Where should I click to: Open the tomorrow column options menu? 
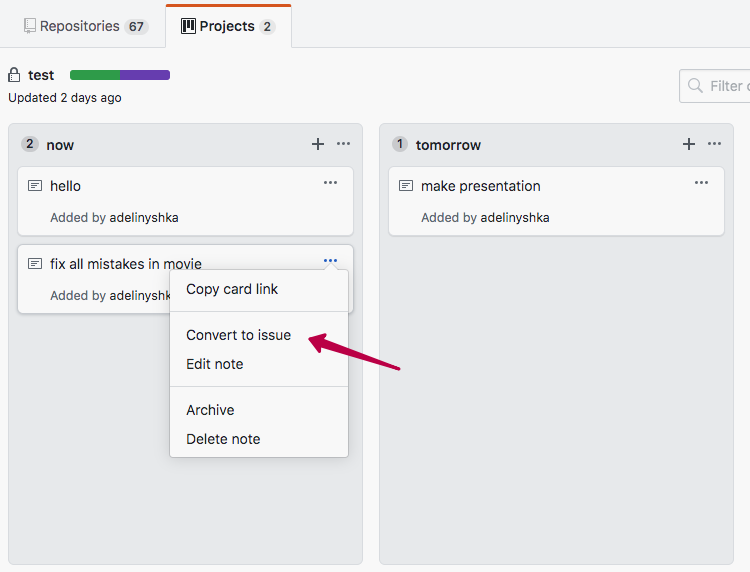[x=714, y=143]
